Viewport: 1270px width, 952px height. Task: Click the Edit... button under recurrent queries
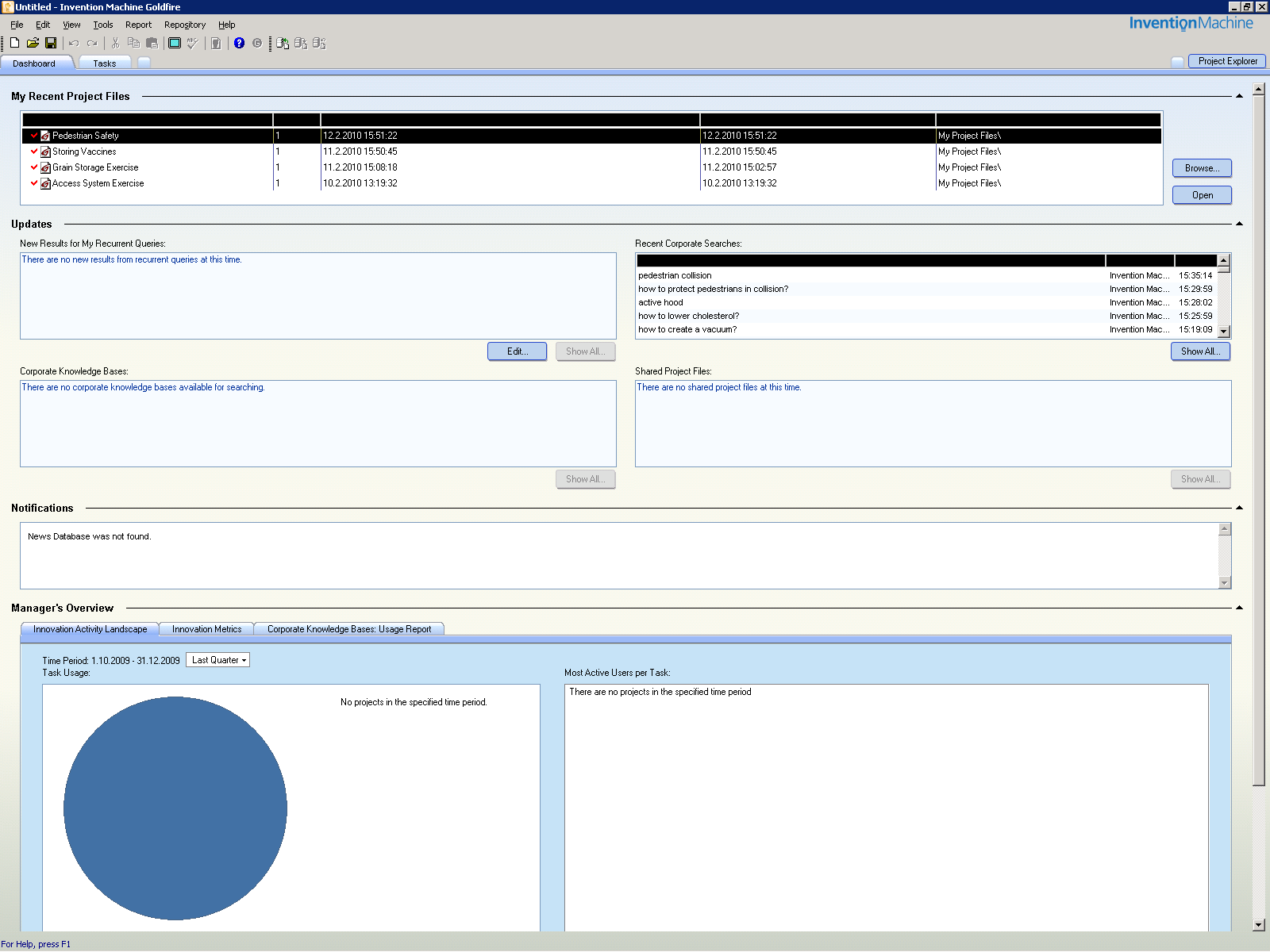pos(517,351)
